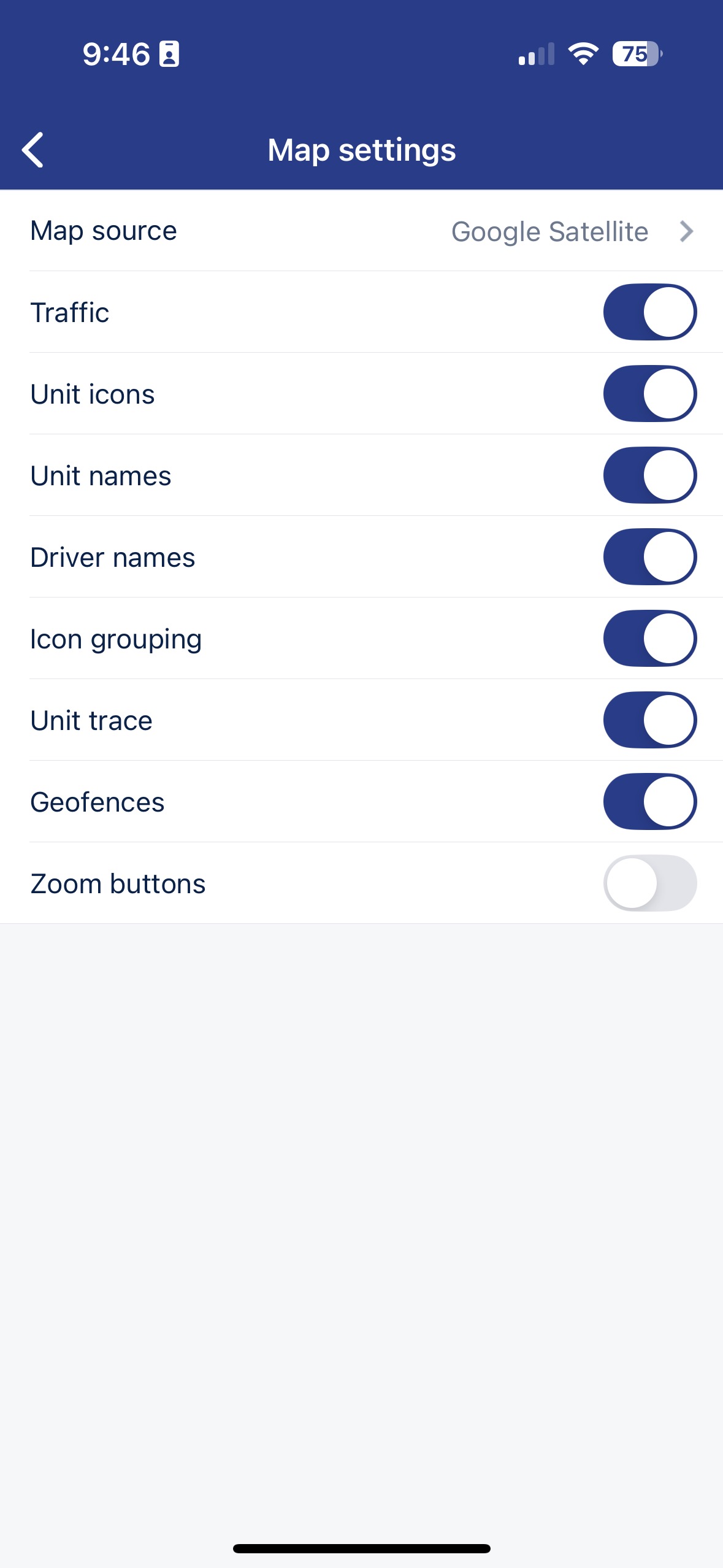
Task: Tap Google Satellite value to change source
Action: click(x=549, y=231)
